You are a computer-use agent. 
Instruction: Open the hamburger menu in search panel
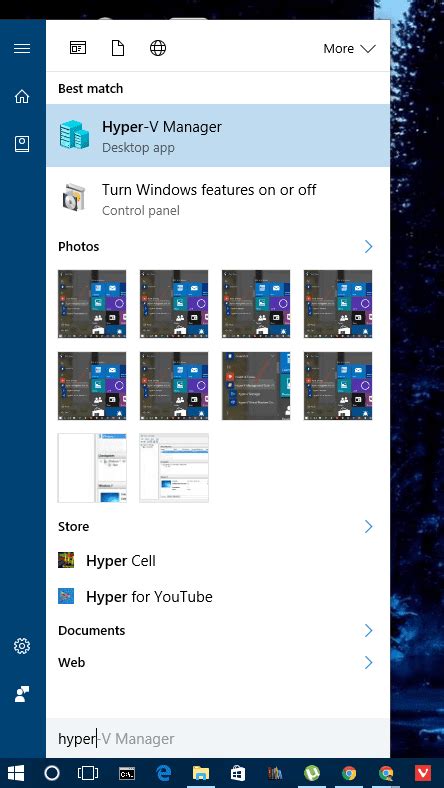[x=22, y=48]
